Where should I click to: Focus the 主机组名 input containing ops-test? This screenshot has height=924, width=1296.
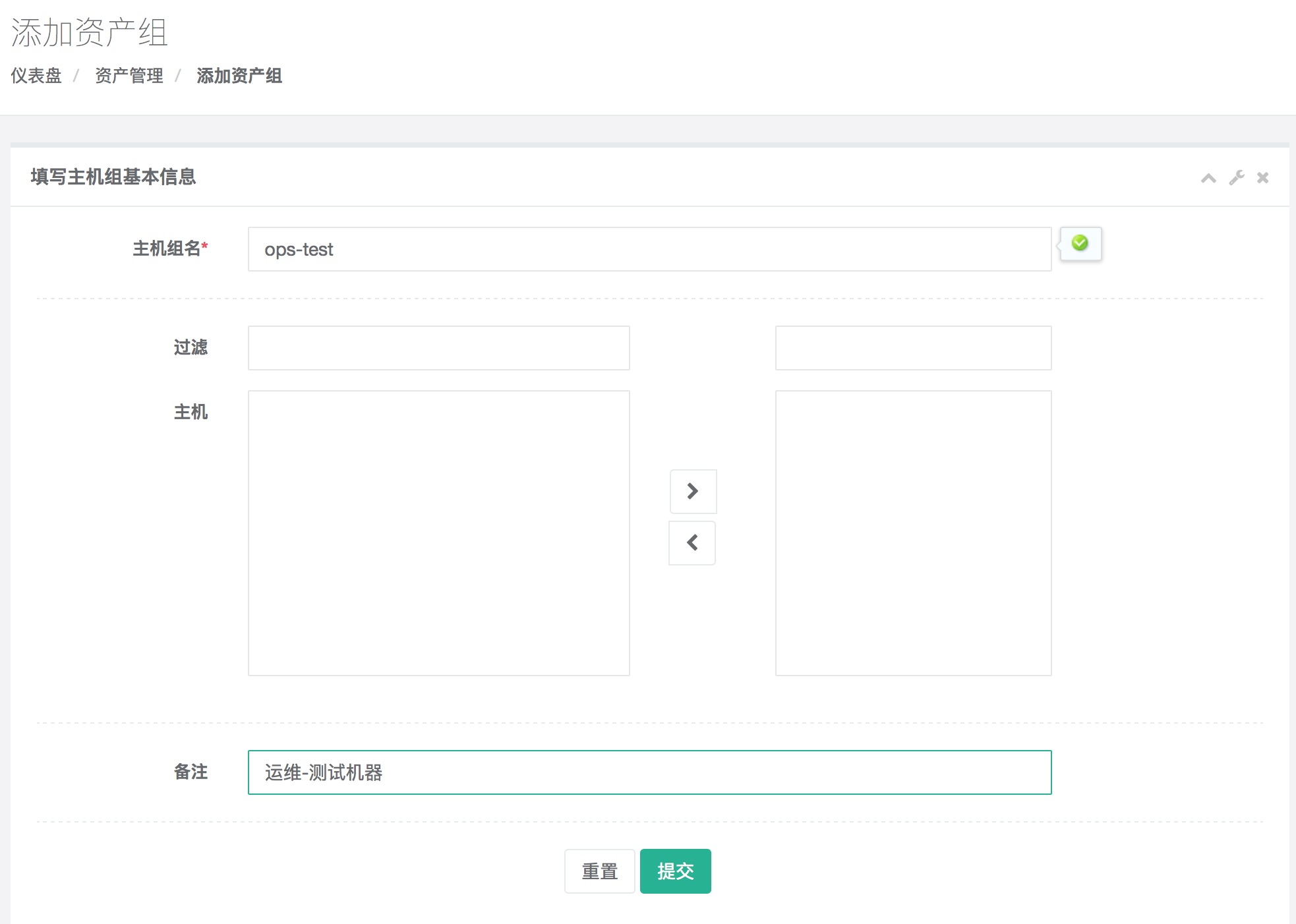tap(649, 249)
